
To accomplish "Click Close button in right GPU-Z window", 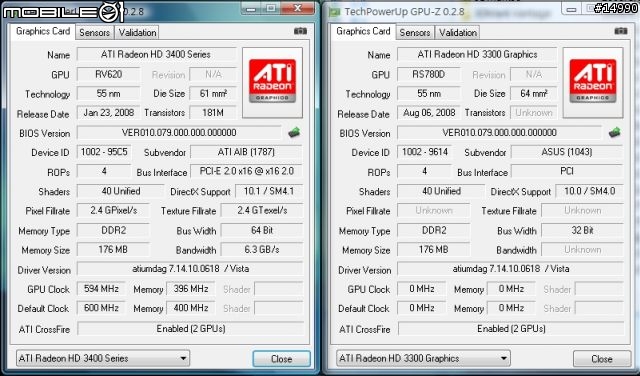I will (602, 359).
